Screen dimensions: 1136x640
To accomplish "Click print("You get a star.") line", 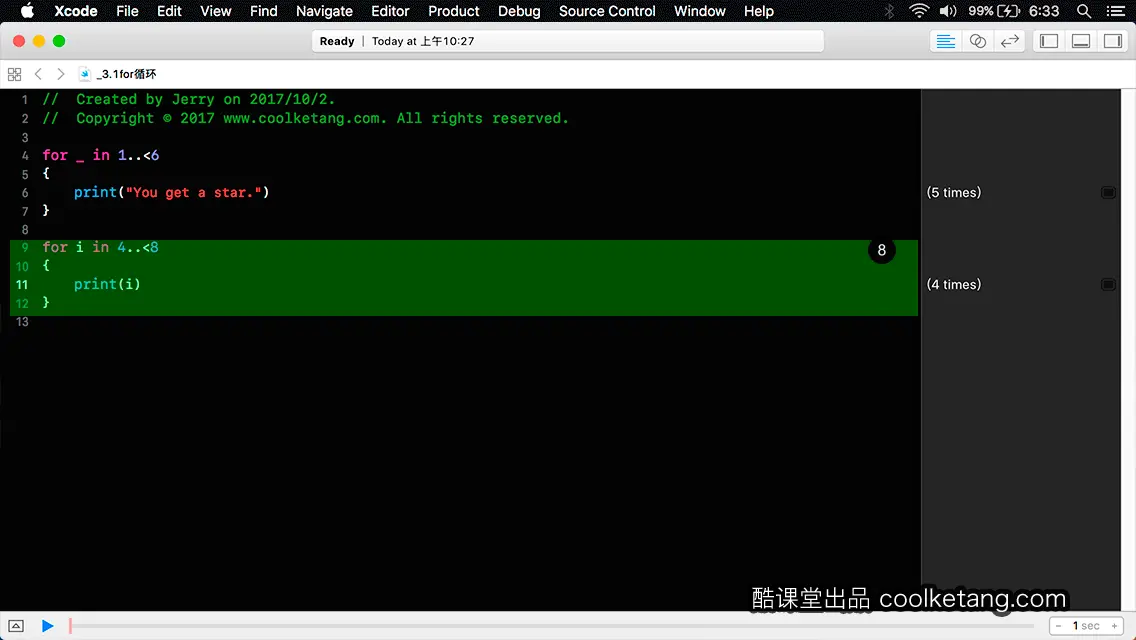I will point(171,192).
